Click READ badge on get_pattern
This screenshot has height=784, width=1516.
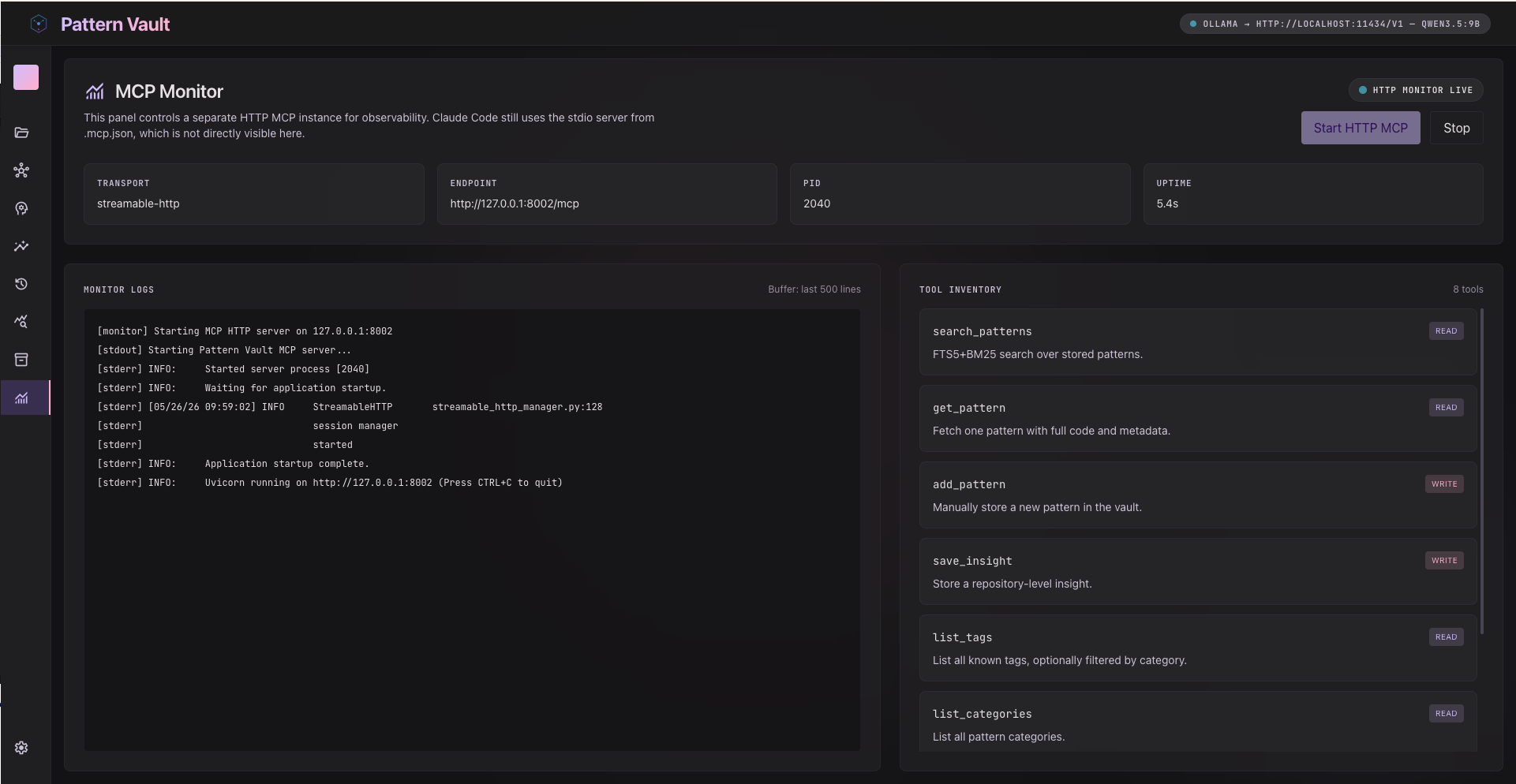click(1446, 408)
